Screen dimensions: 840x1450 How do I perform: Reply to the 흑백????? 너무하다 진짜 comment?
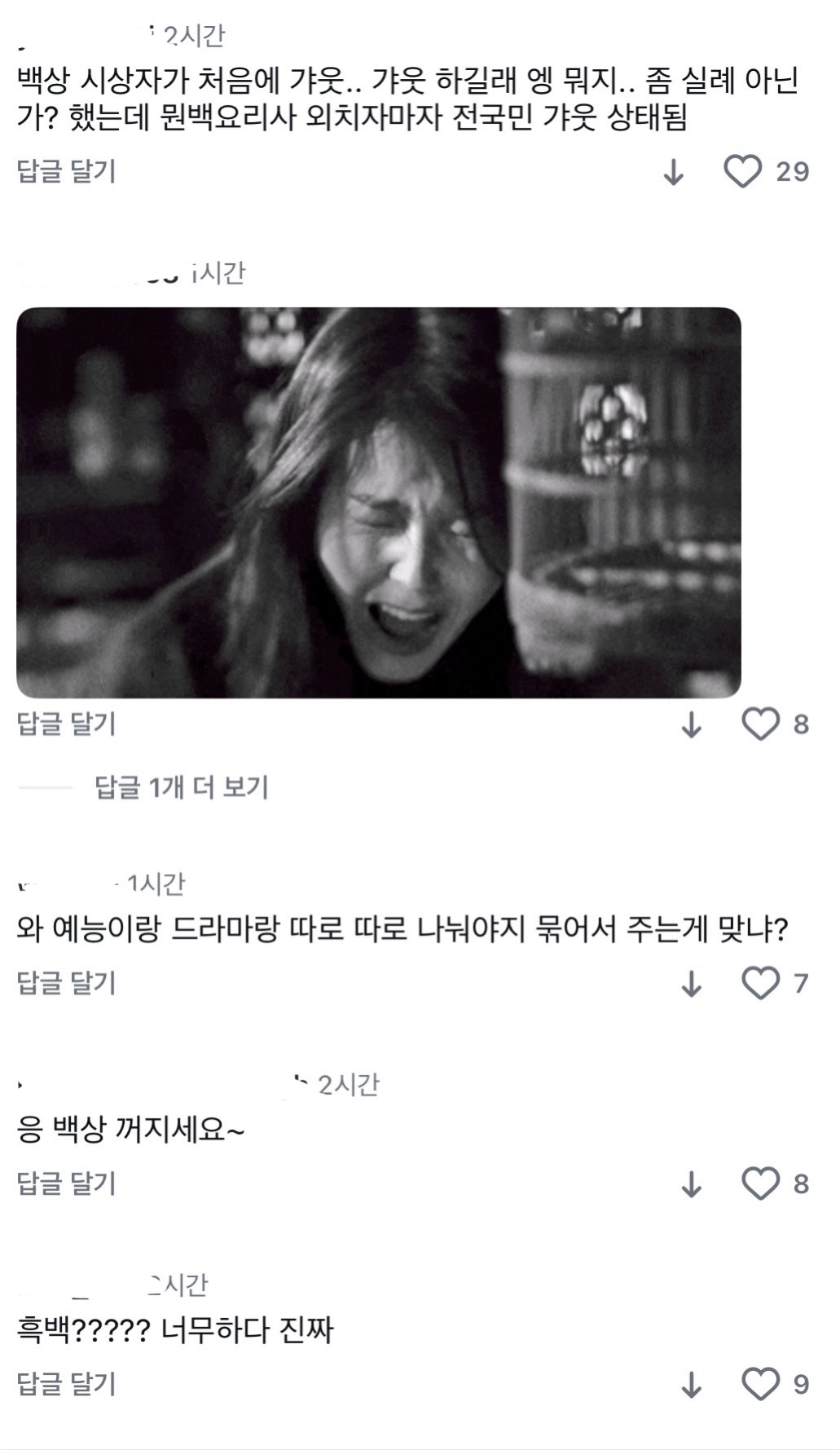(67, 1384)
